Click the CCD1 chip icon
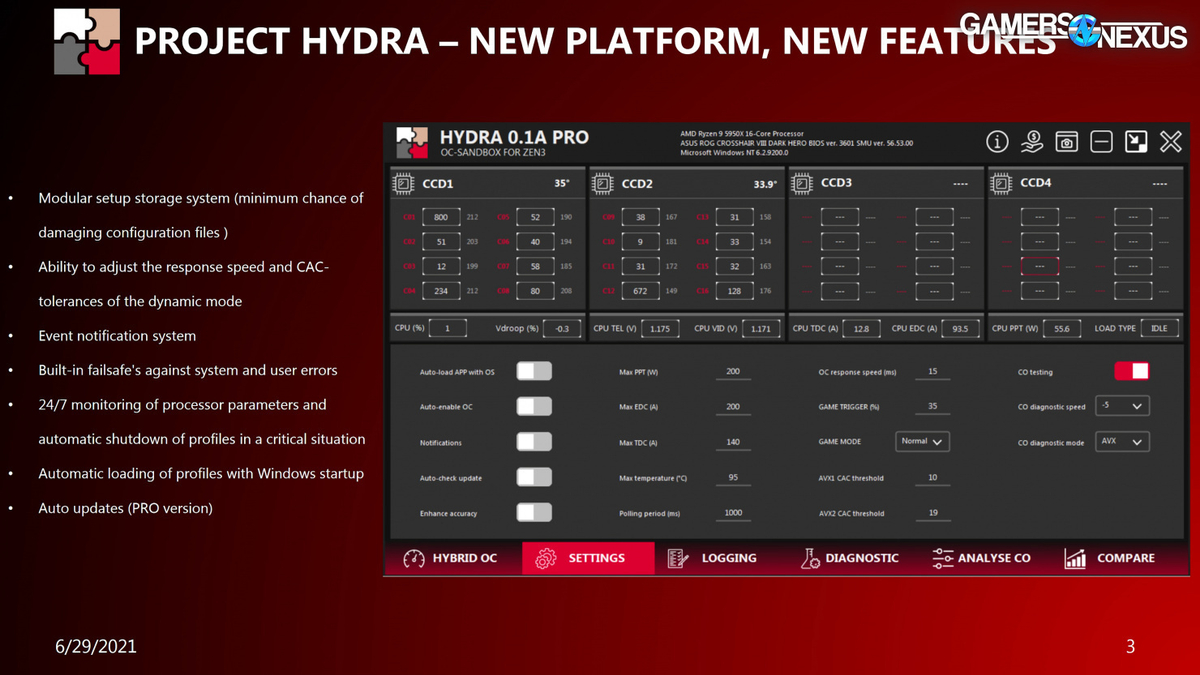Viewport: 1200px width, 675px height. [x=403, y=184]
